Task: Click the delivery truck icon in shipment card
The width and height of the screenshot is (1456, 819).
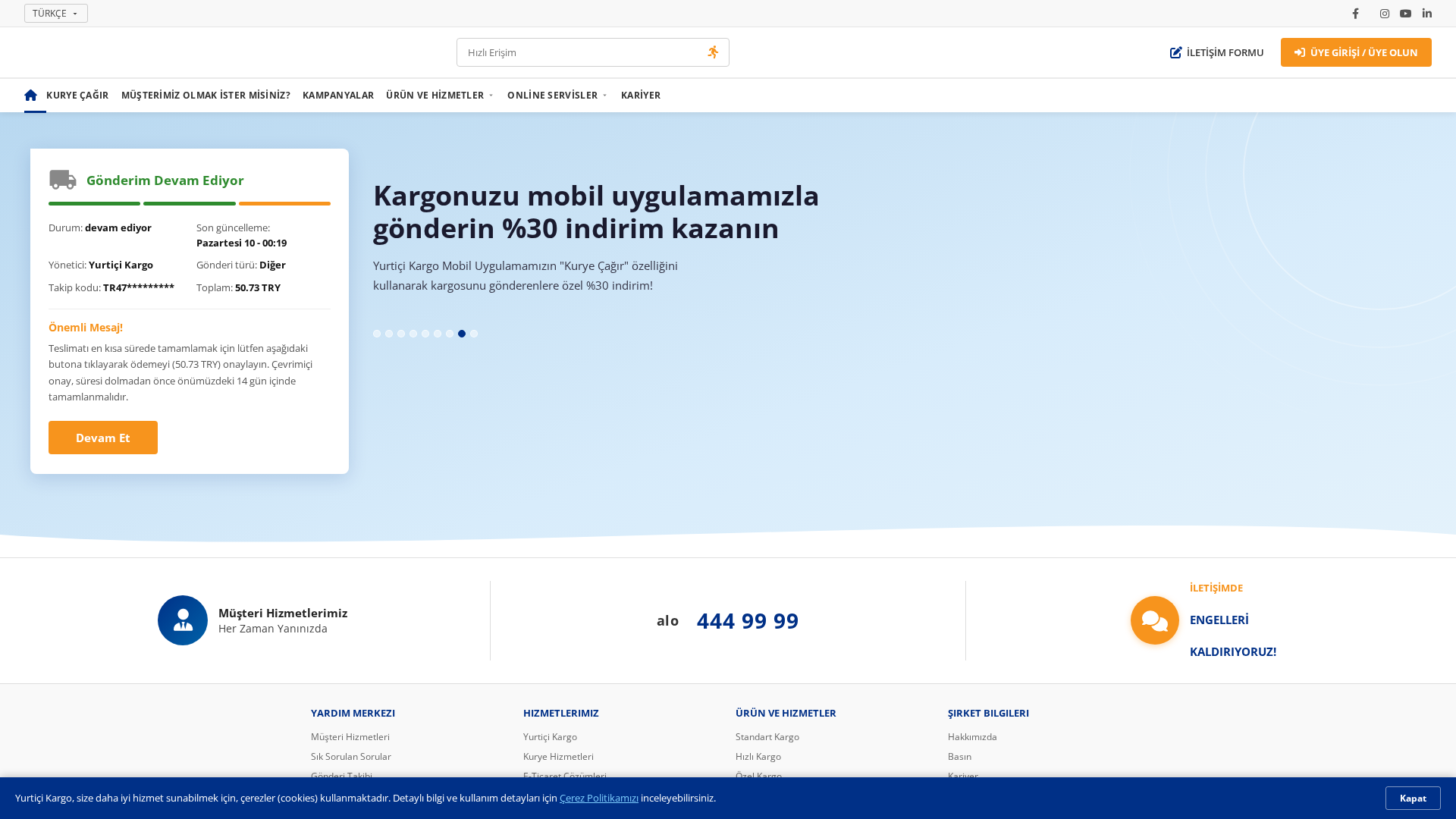Action: point(63,180)
